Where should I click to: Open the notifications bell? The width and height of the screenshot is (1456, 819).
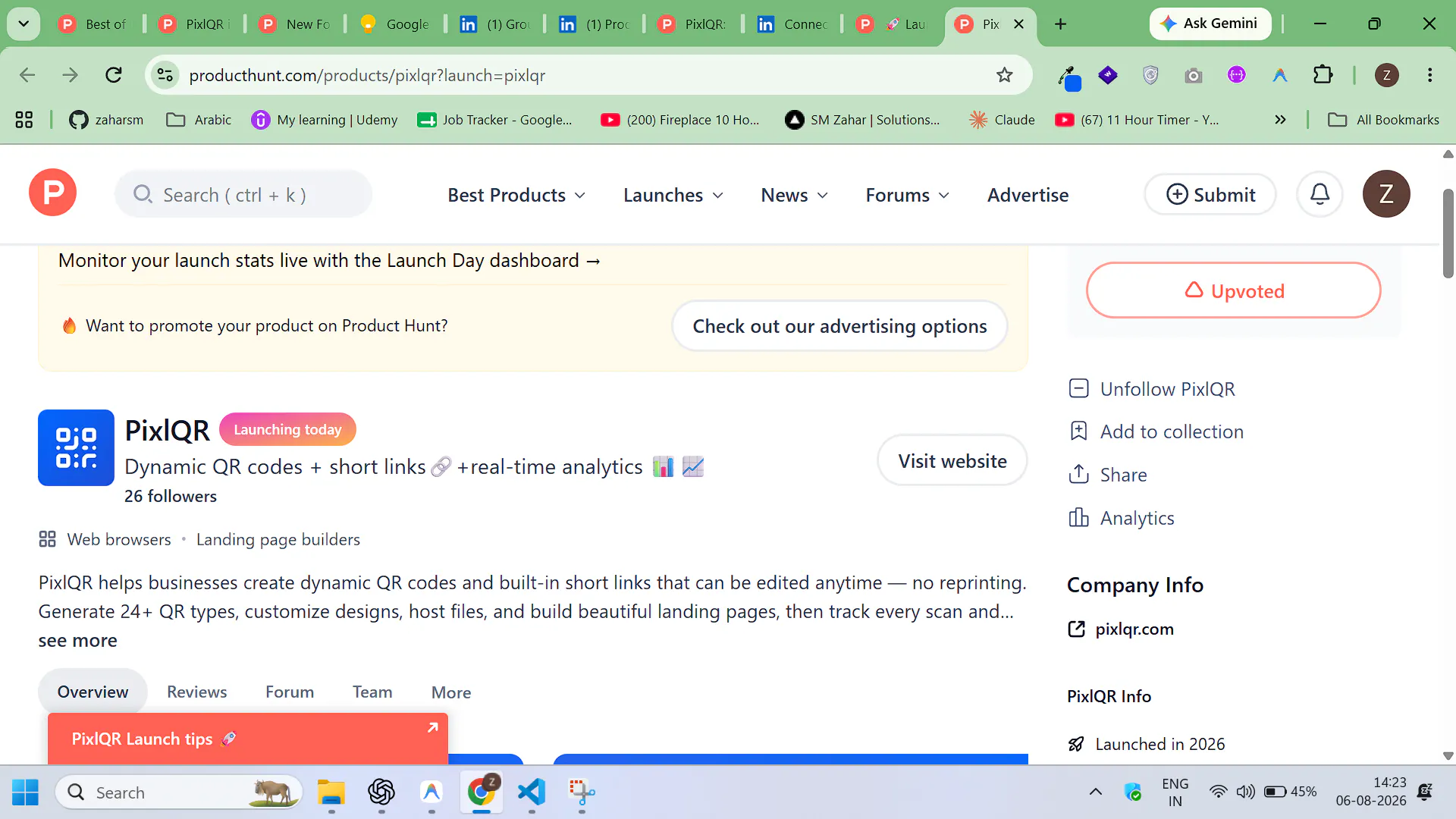pyautogui.click(x=1319, y=194)
